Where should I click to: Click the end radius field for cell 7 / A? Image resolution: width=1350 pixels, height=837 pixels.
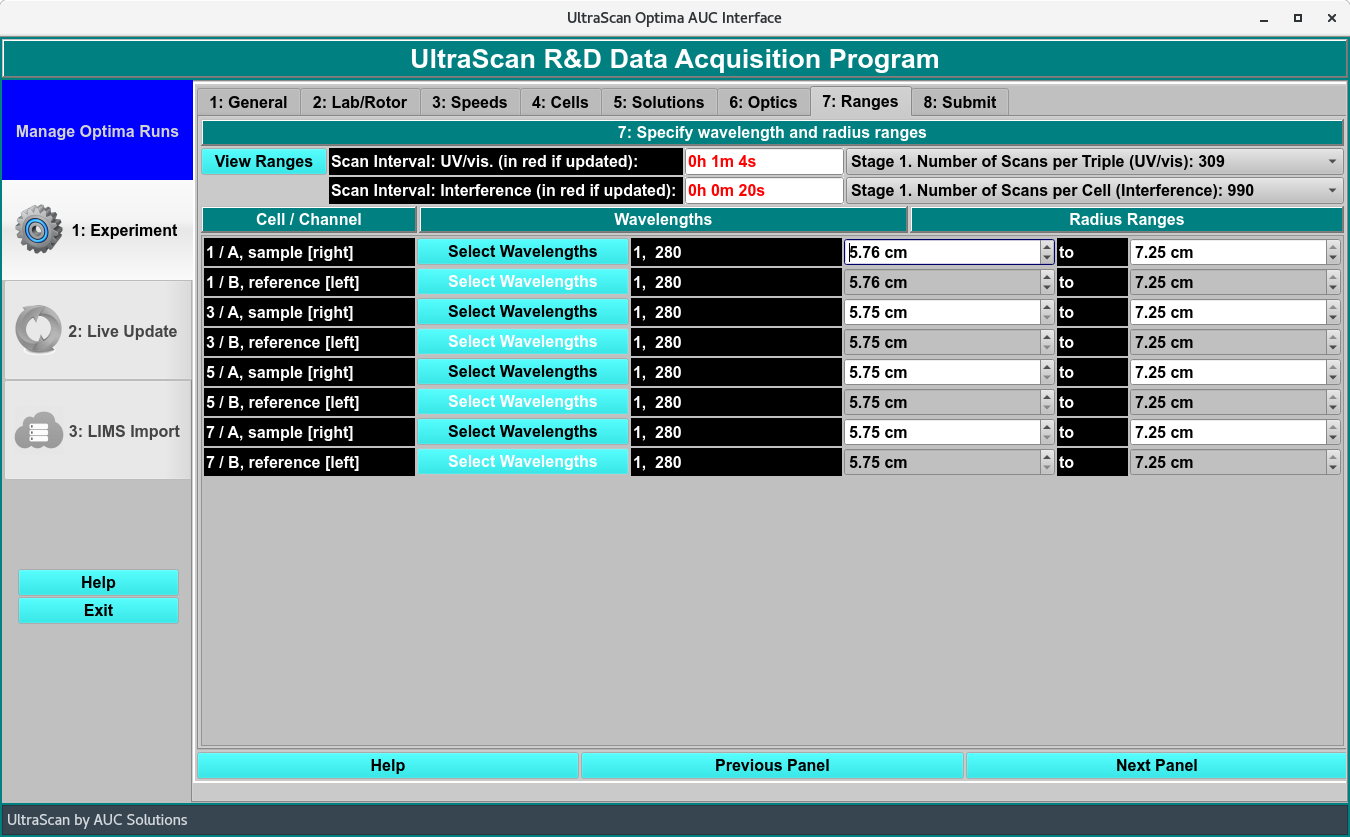click(x=1227, y=432)
